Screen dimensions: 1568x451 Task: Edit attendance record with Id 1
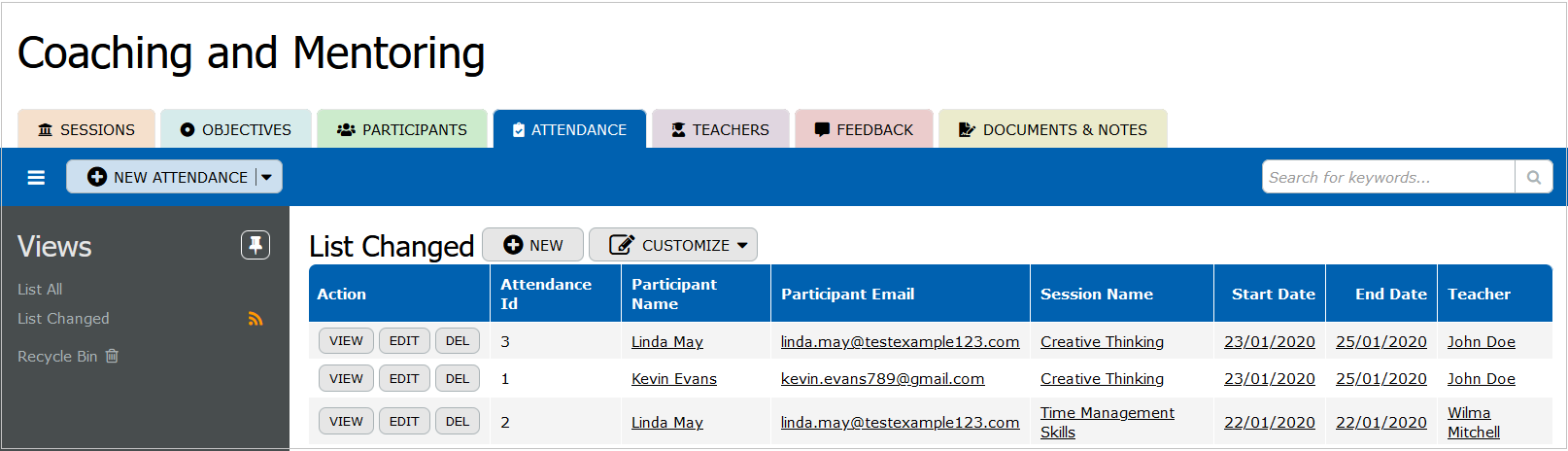(x=404, y=378)
